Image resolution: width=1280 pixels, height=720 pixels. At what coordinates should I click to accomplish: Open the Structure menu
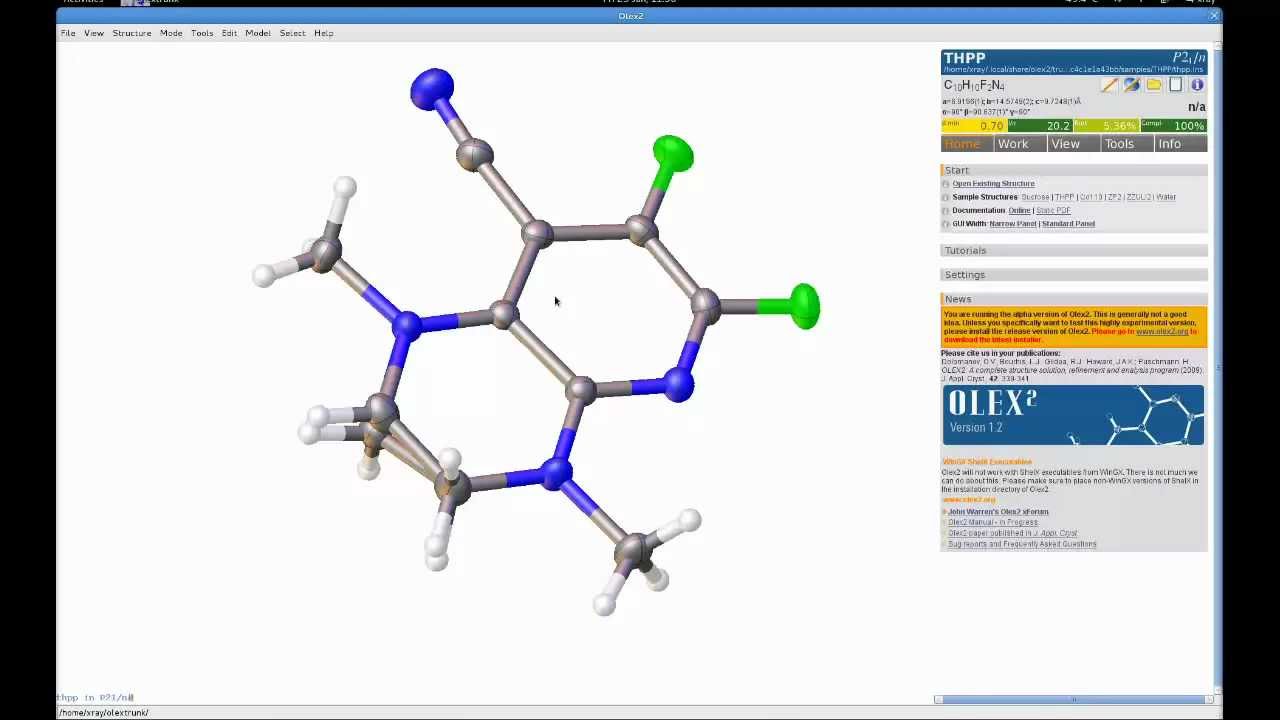pyautogui.click(x=132, y=33)
